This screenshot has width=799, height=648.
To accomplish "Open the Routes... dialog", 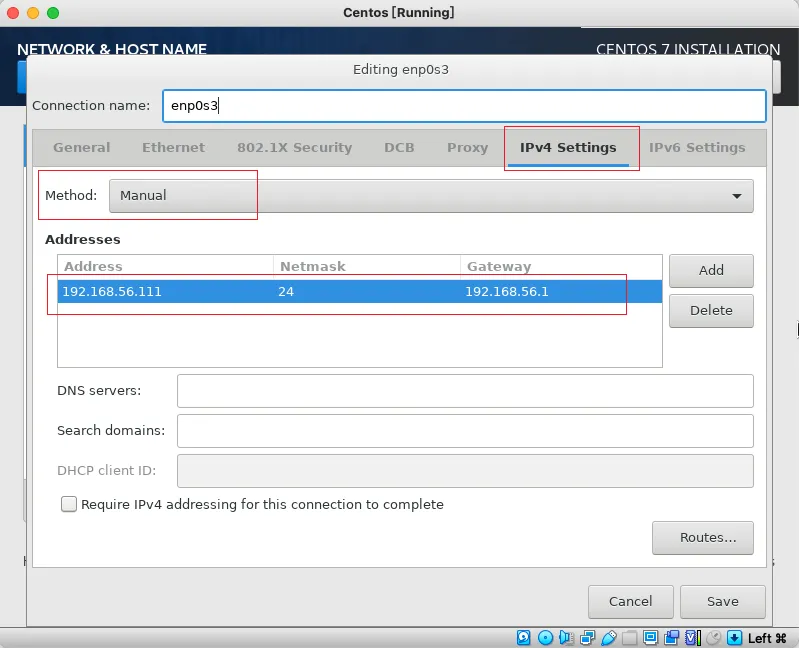I will (x=702, y=538).
